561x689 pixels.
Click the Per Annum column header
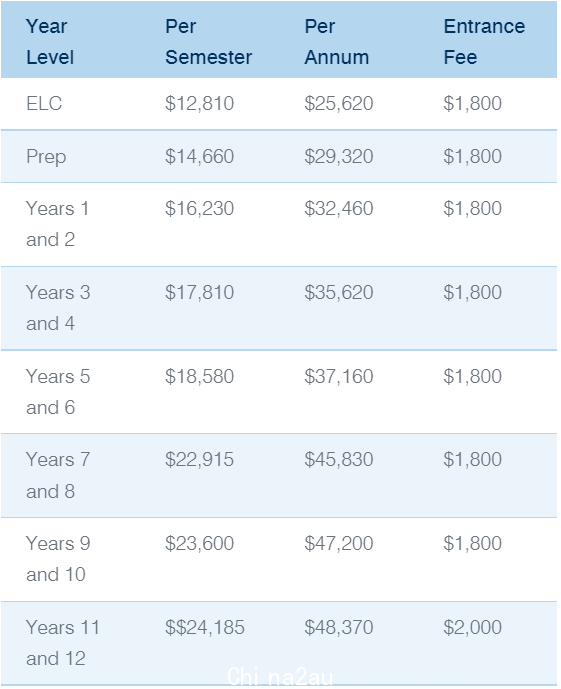click(x=337, y=42)
